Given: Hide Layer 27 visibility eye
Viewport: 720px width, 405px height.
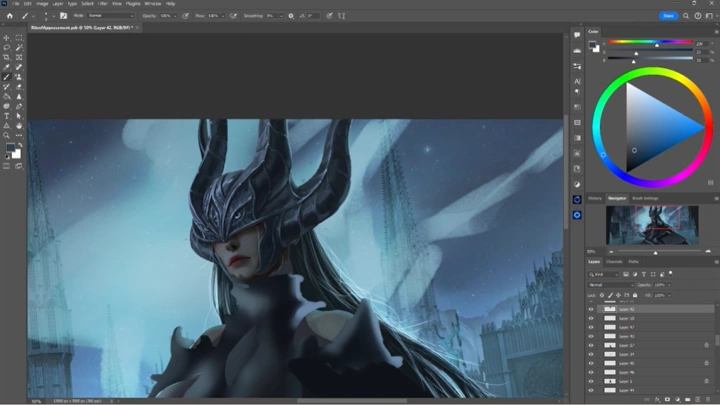Looking at the screenshot, I should point(591,345).
